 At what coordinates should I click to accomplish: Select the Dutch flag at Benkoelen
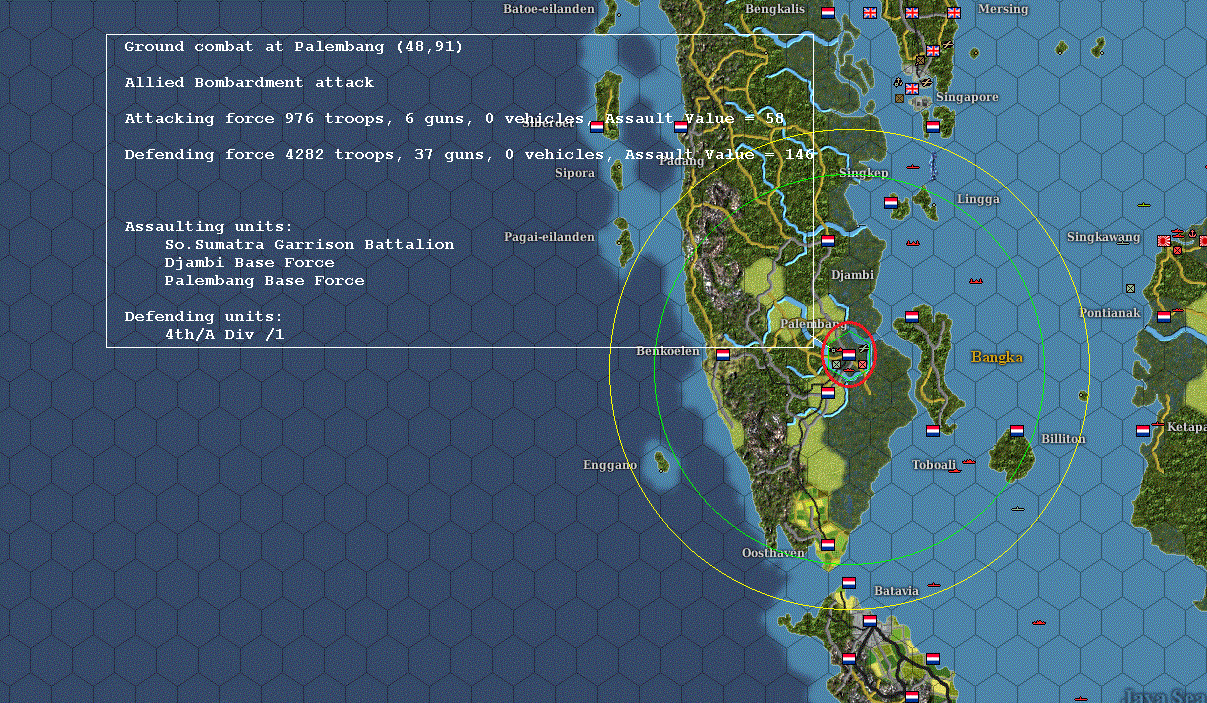722,354
